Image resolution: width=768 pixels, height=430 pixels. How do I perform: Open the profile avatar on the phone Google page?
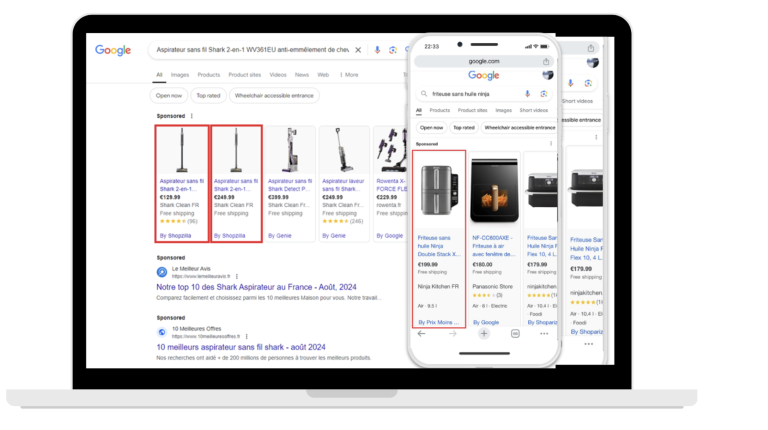(548, 75)
